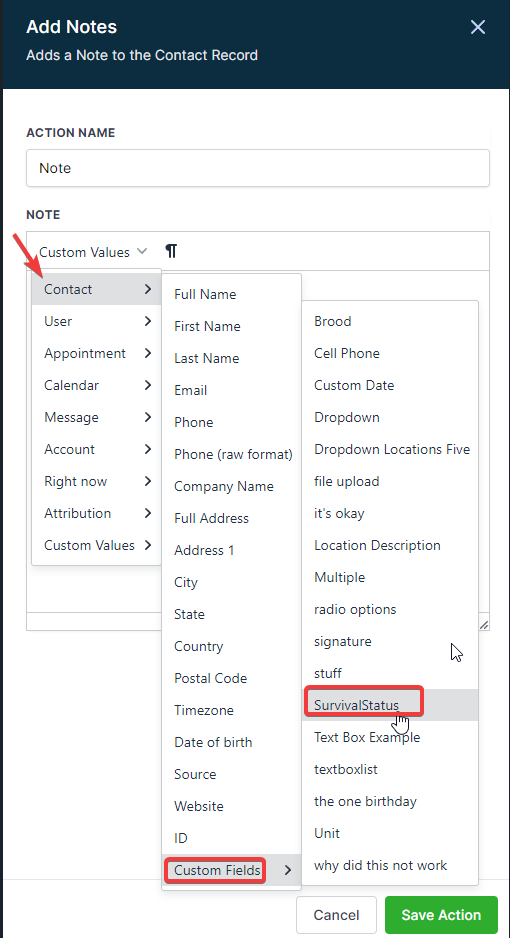
Task: Expand the Custom Fields submenu
Action: coord(231,870)
